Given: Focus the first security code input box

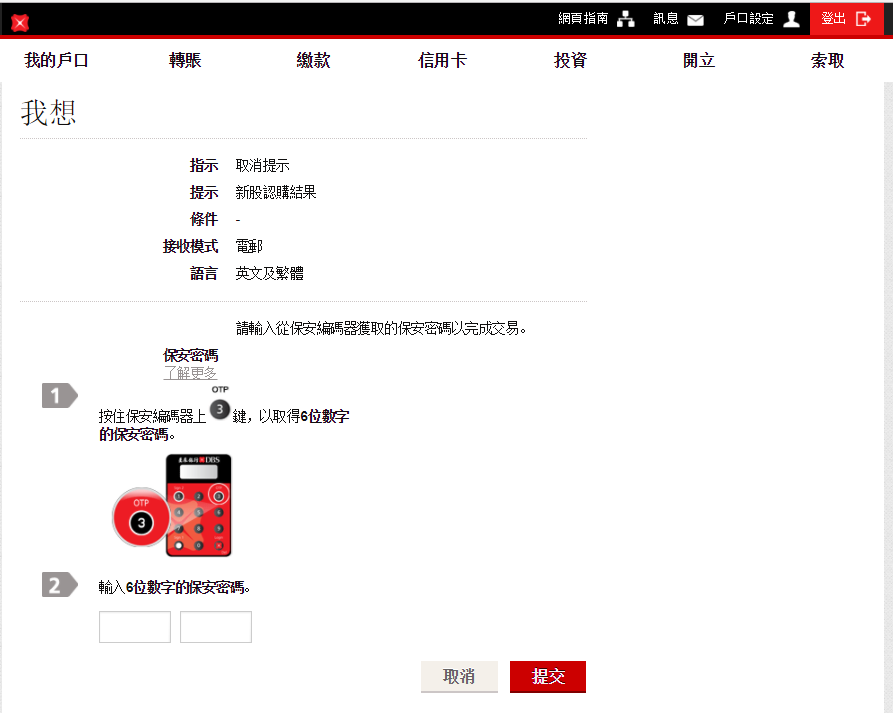Looking at the screenshot, I should pos(135,627).
